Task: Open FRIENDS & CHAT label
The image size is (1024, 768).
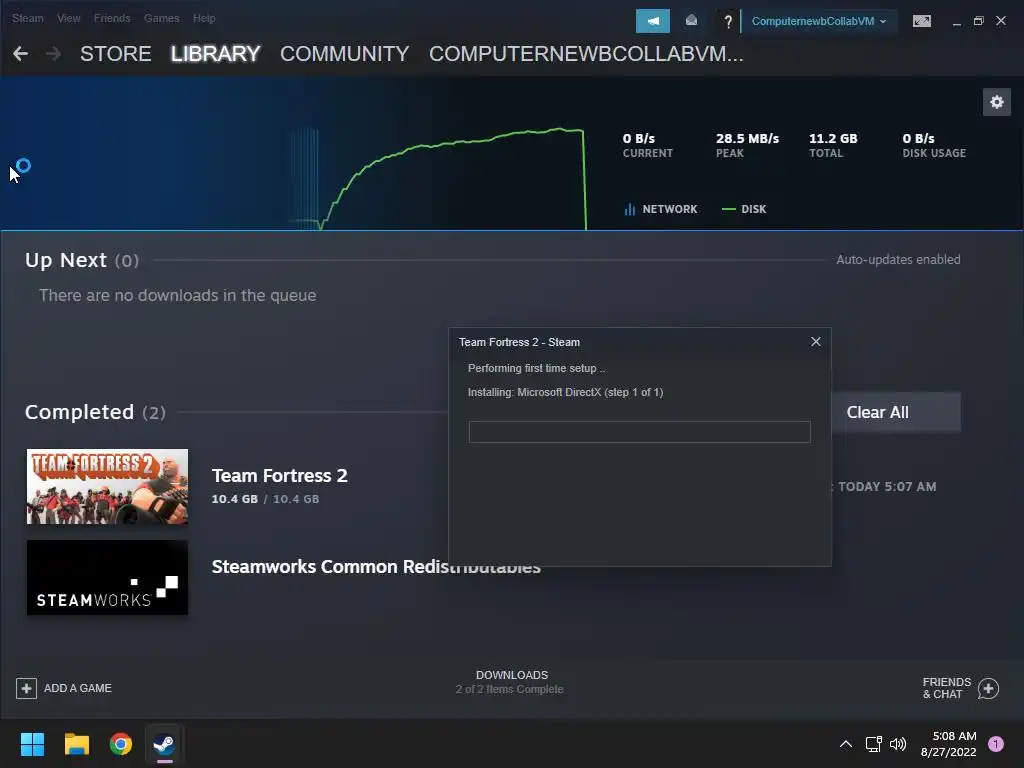Action: coord(946,688)
